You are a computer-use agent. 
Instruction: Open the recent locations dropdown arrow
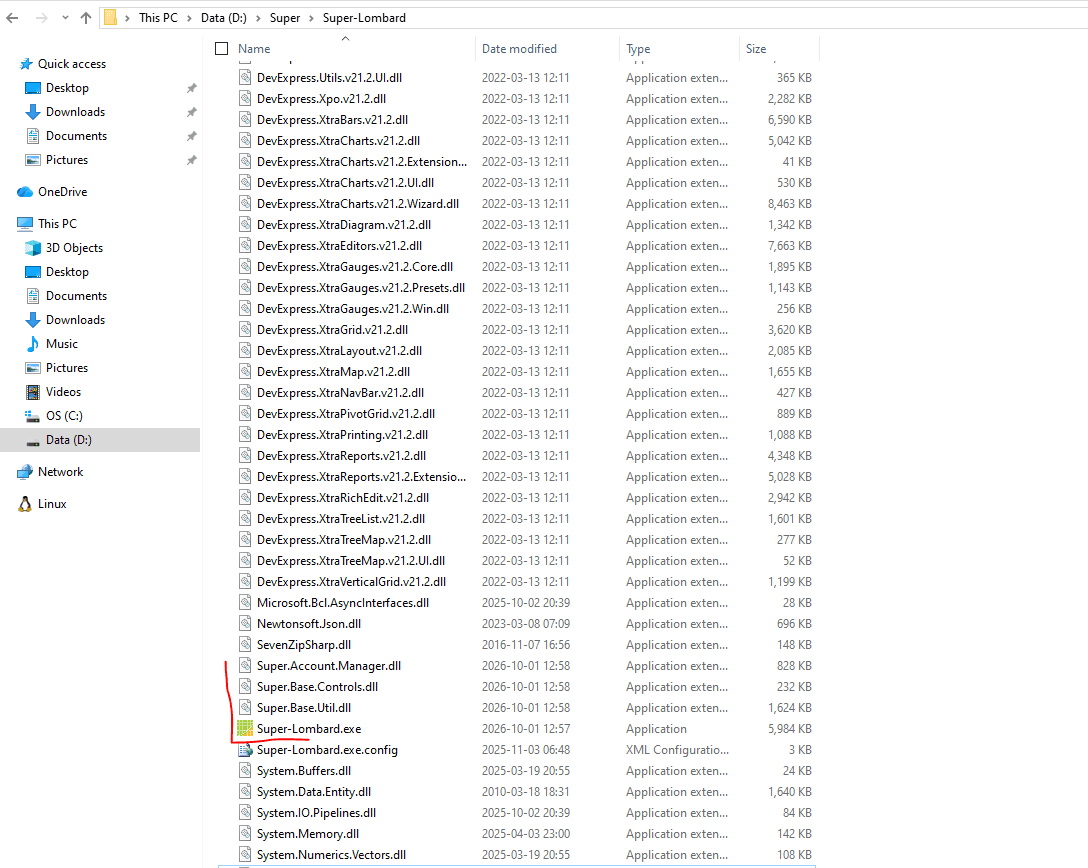tap(65, 18)
